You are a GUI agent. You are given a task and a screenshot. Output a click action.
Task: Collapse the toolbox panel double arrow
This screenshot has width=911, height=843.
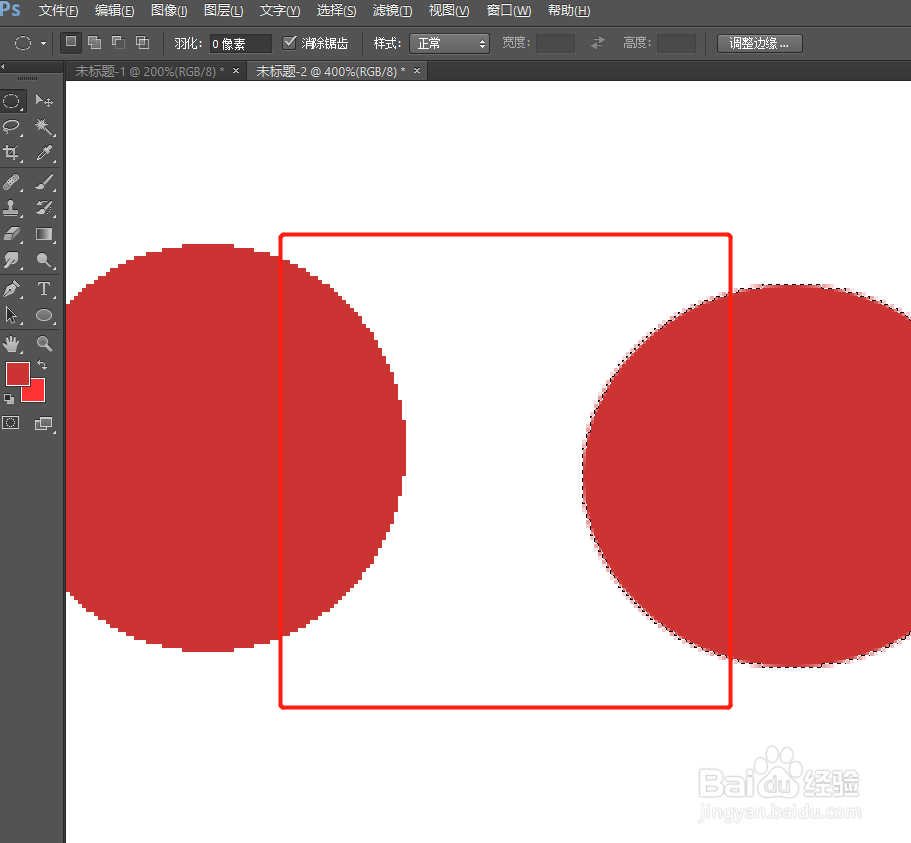3,67
